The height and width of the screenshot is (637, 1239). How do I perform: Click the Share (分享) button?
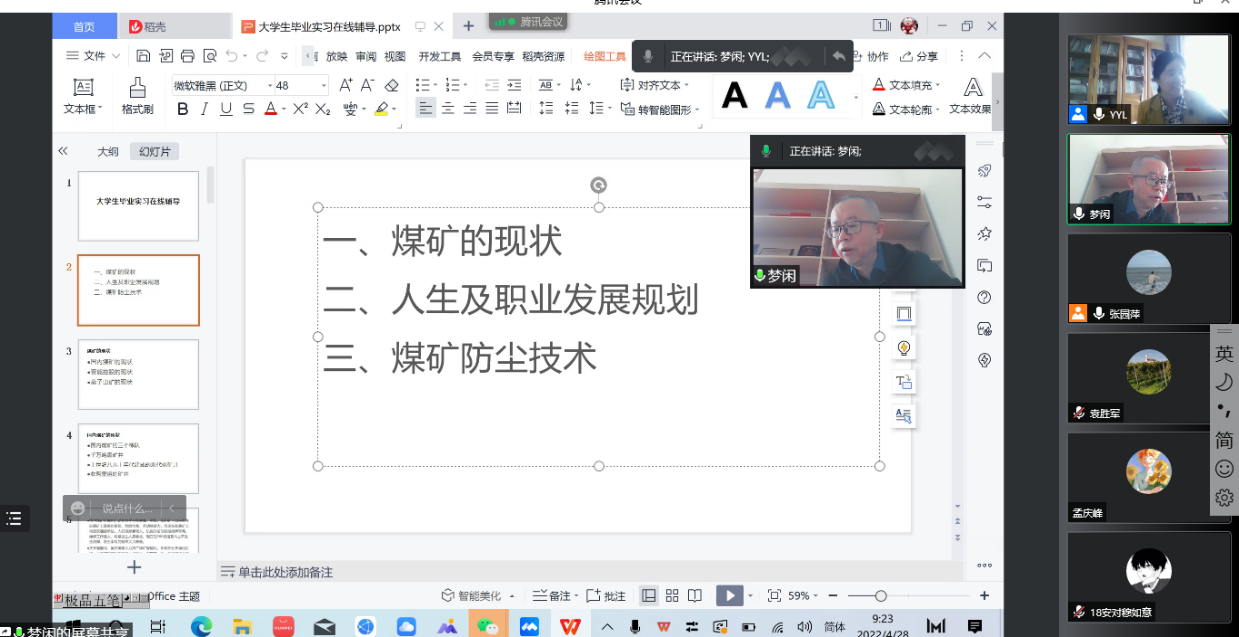(x=920, y=56)
